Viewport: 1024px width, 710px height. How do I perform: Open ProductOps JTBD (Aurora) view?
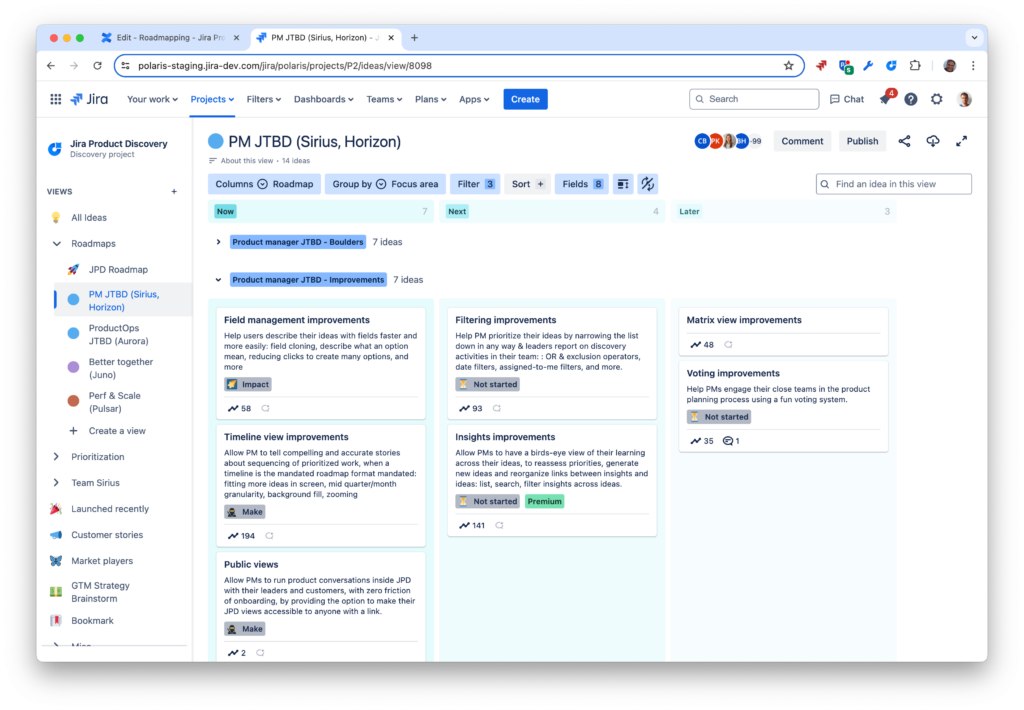(x=118, y=334)
